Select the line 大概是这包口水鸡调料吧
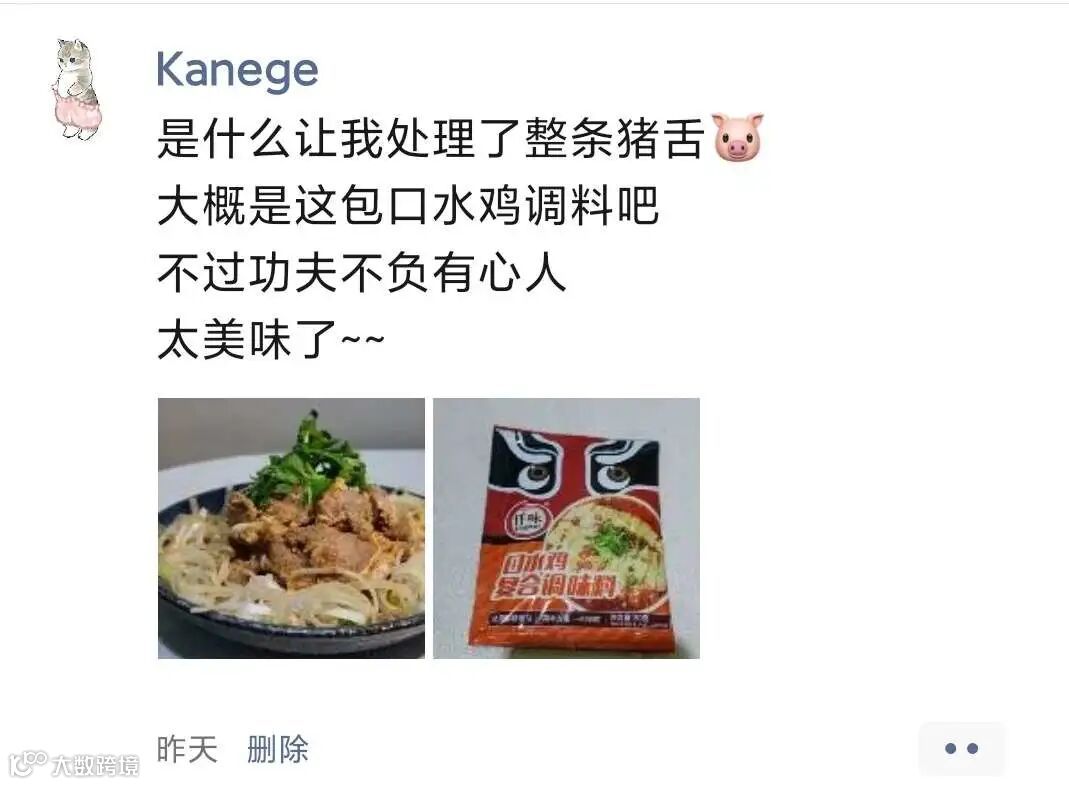1069x785 pixels. click(x=408, y=205)
